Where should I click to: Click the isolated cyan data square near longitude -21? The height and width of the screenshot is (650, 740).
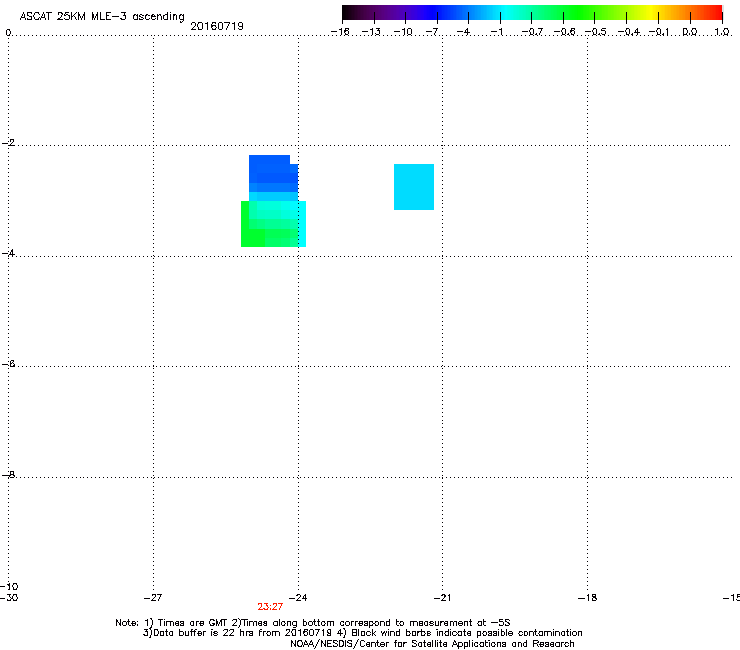tap(414, 187)
